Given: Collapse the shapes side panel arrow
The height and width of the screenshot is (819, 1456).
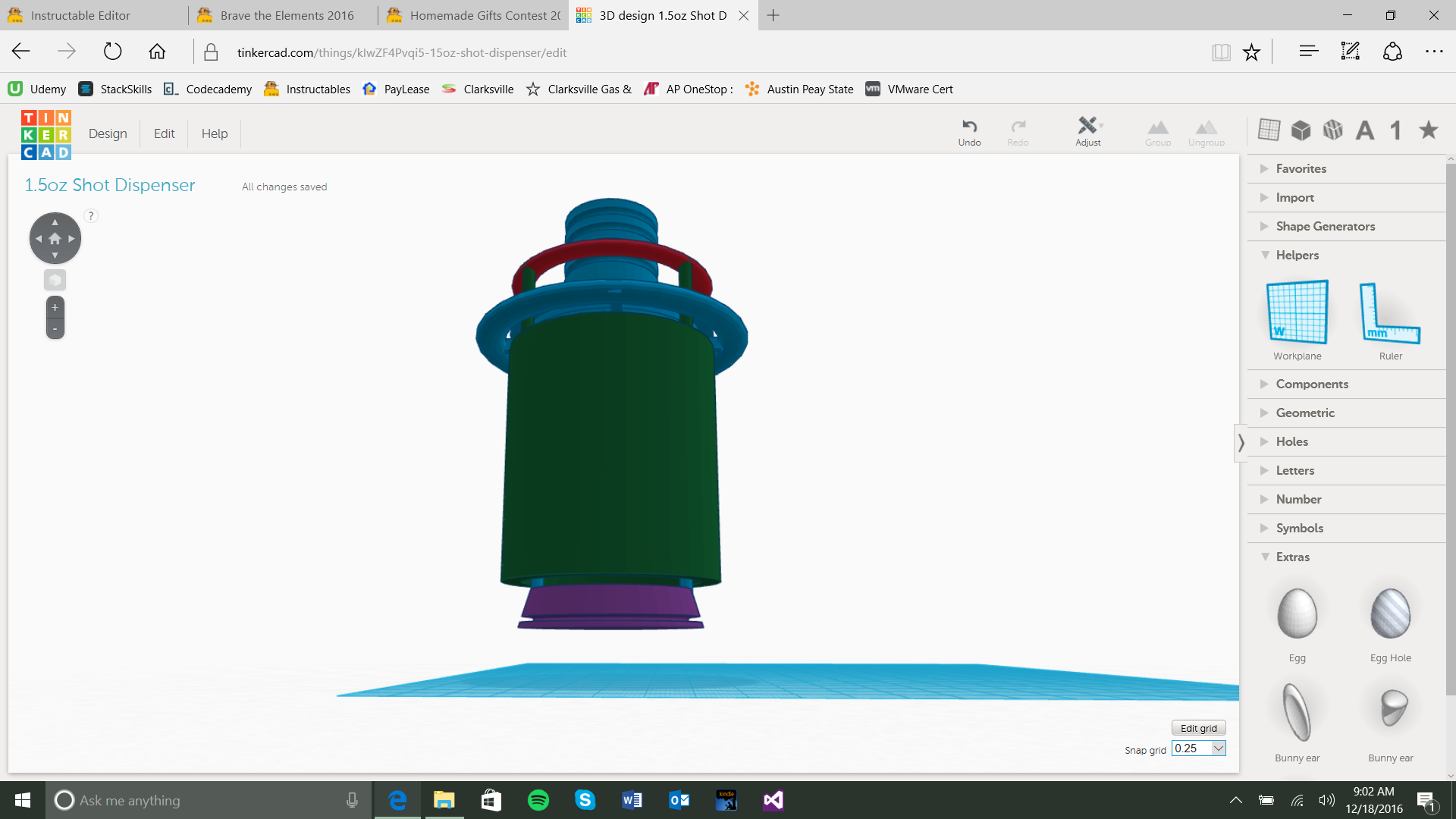Looking at the screenshot, I should (x=1241, y=442).
